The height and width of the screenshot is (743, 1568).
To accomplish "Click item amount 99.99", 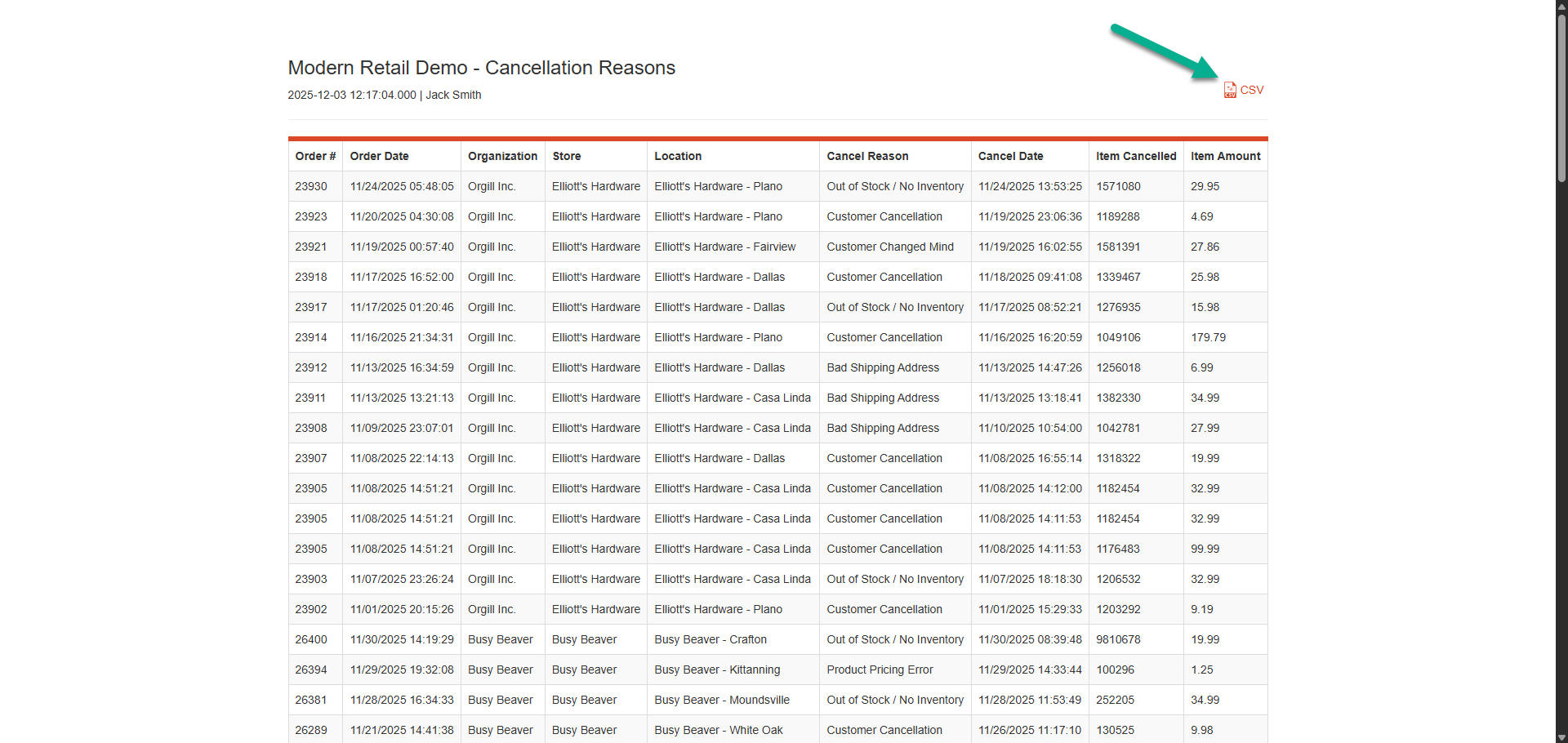I will pos(1205,549).
